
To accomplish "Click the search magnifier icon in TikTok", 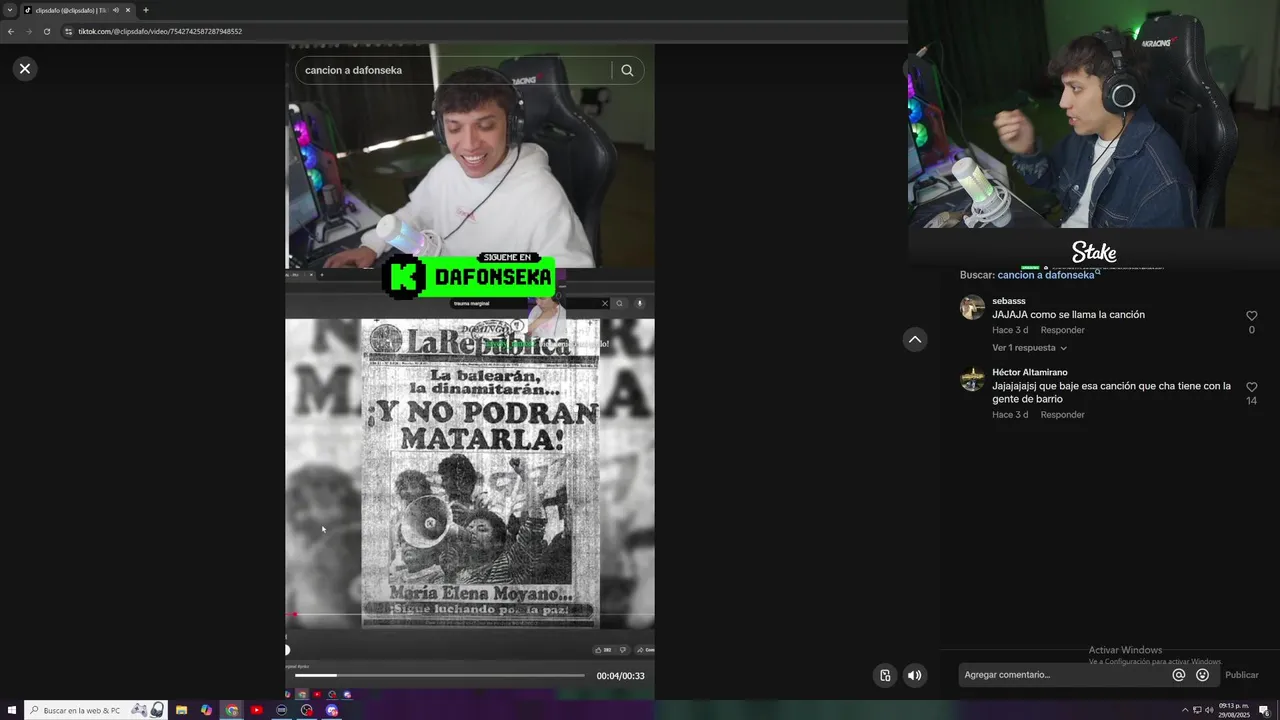I will coord(627,70).
